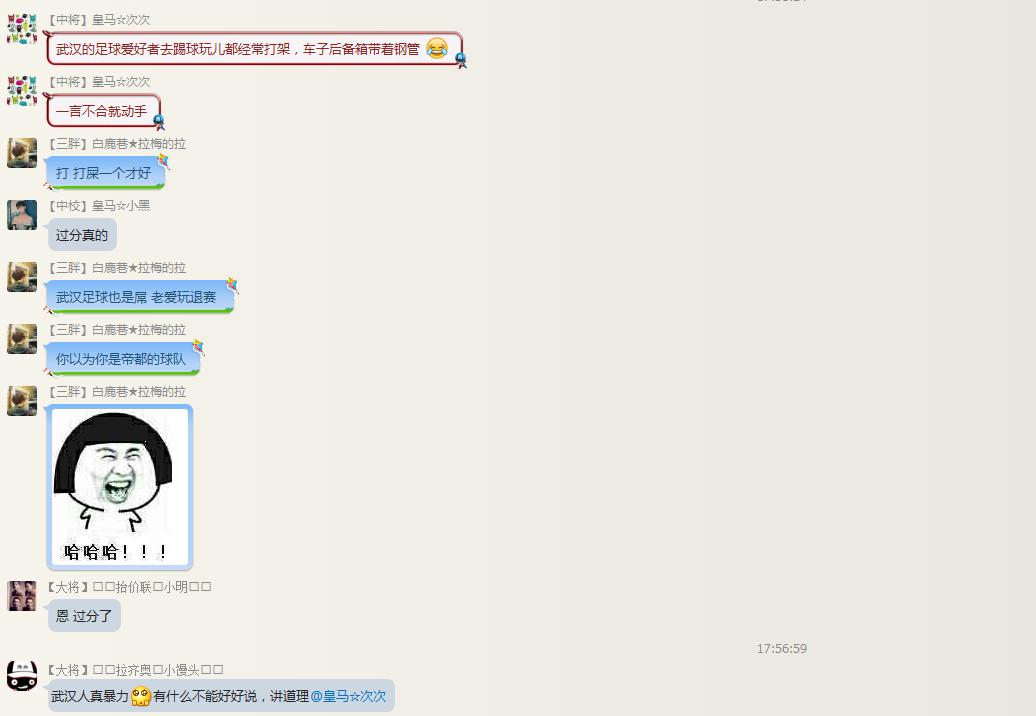Image resolution: width=1036 pixels, height=716 pixels.
Task: Click 皇马☆小黑's avatar picture
Action: click(x=22, y=215)
